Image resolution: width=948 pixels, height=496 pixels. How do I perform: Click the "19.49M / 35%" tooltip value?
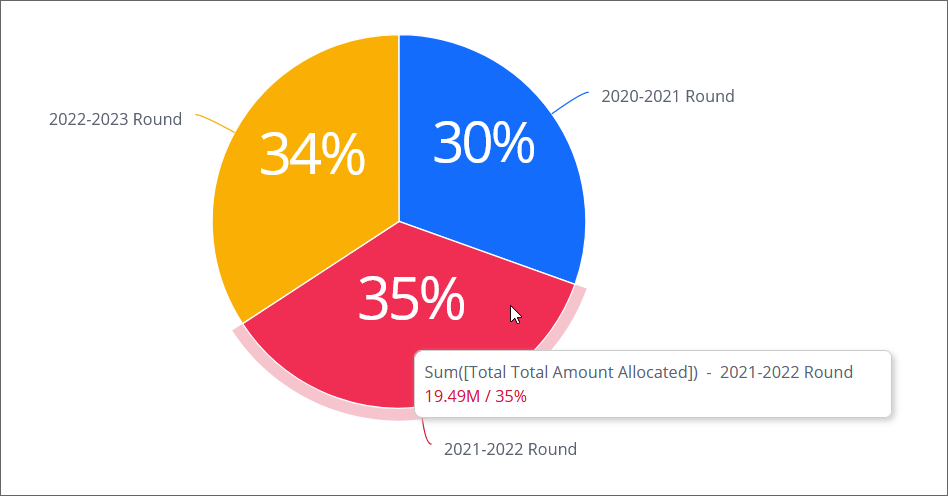click(x=476, y=396)
